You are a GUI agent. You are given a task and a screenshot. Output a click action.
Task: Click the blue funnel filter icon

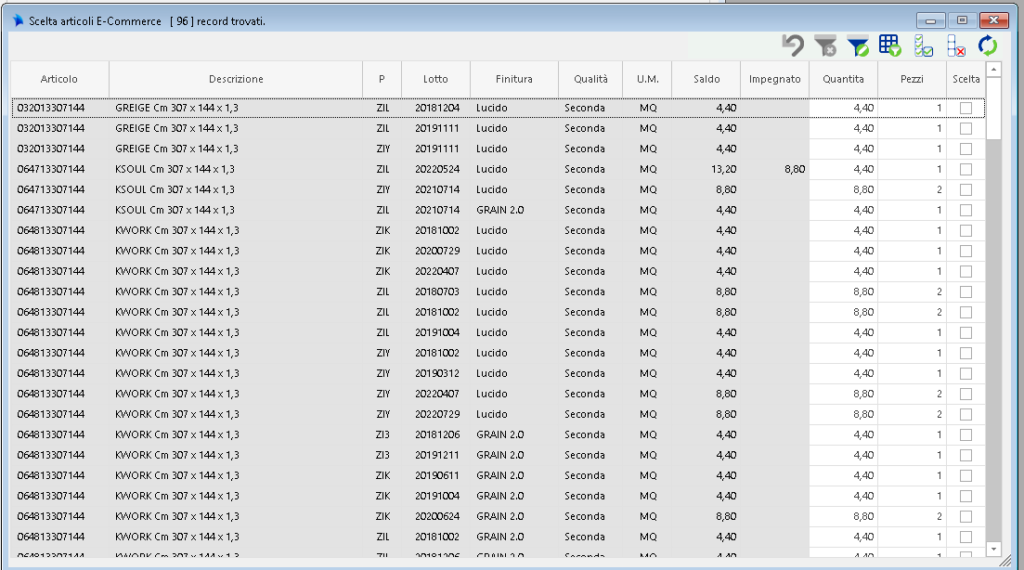[857, 46]
